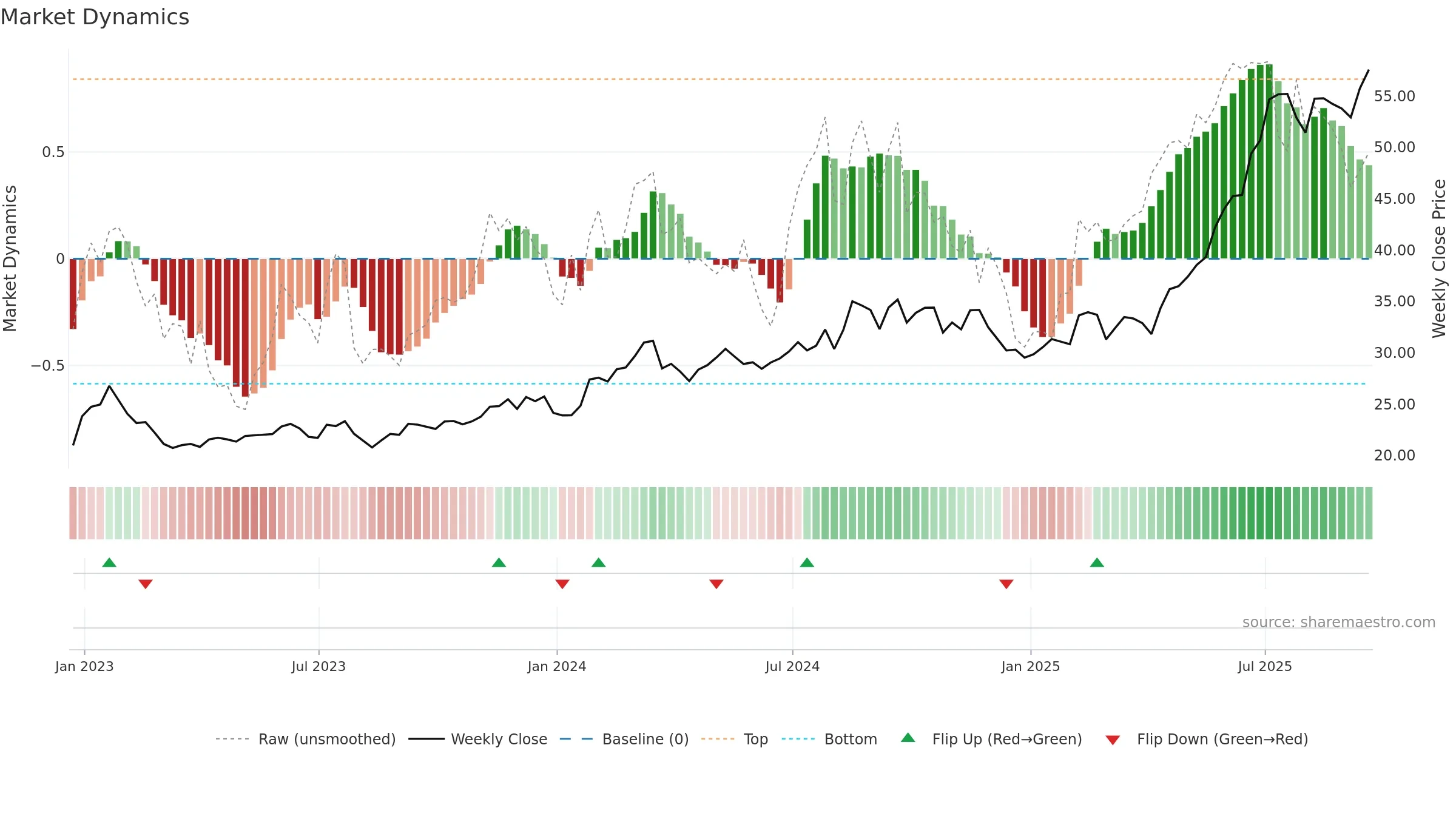Click the source: sharemaestro.com text
The width and height of the screenshot is (1456, 819).
(1339, 622)
